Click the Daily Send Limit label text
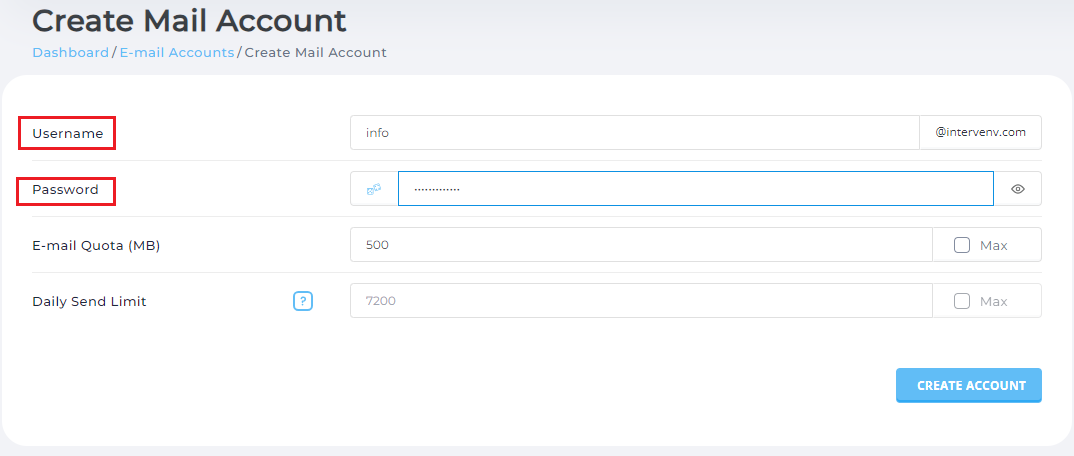 tap(89, 301)
